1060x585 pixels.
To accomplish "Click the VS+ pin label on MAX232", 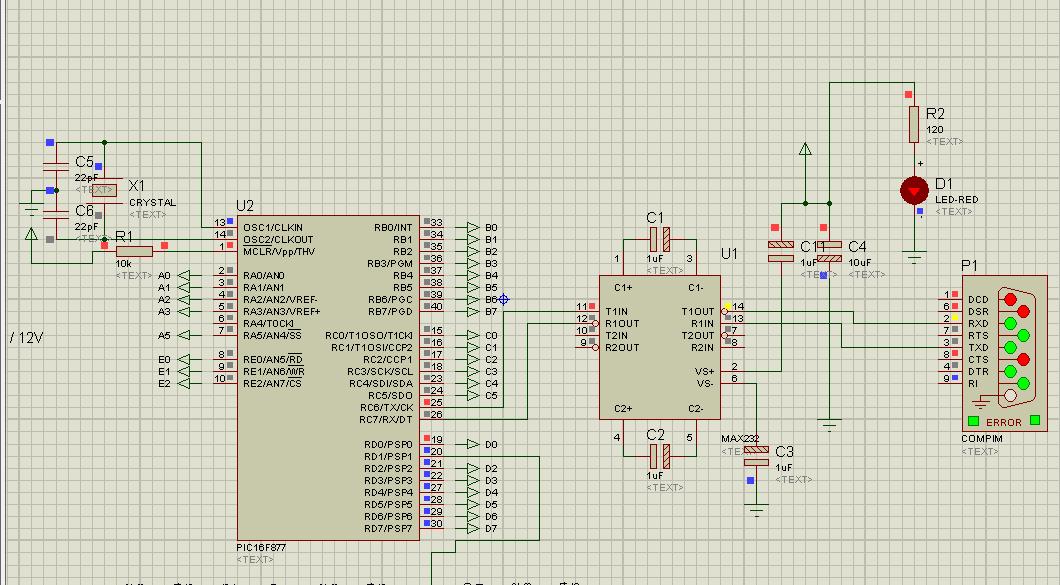I will coord(704,371).
